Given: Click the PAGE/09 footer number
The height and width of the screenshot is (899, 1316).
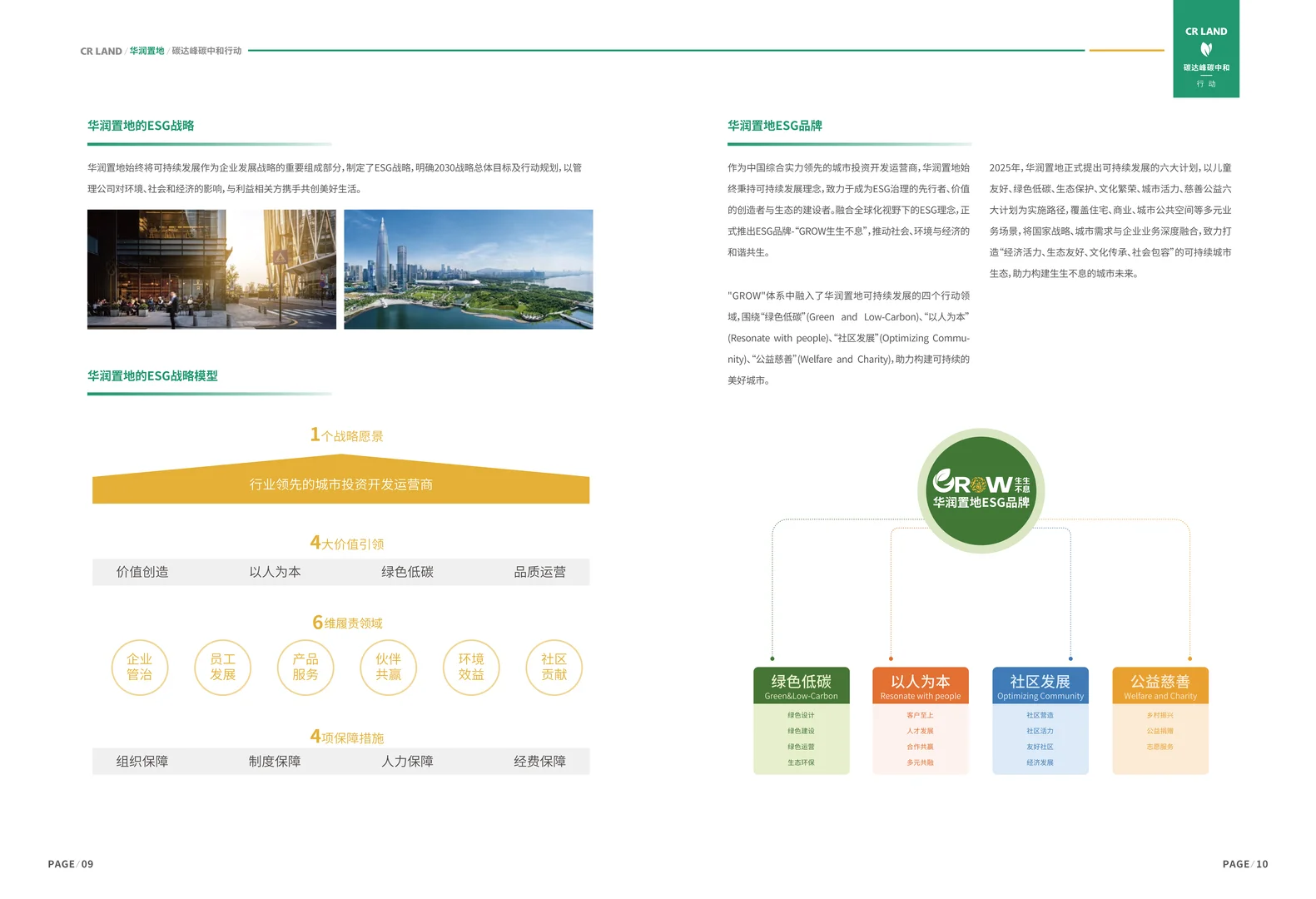Looking at the screenshot, I should [x=71, y=864].
